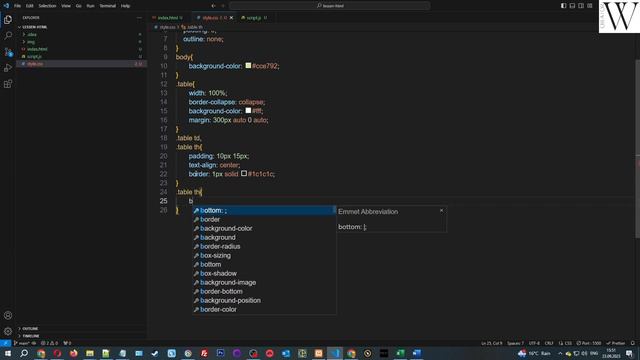640x360 pixels.
Task: Click the remote window indicator in status bar
Action: point(5,343)
